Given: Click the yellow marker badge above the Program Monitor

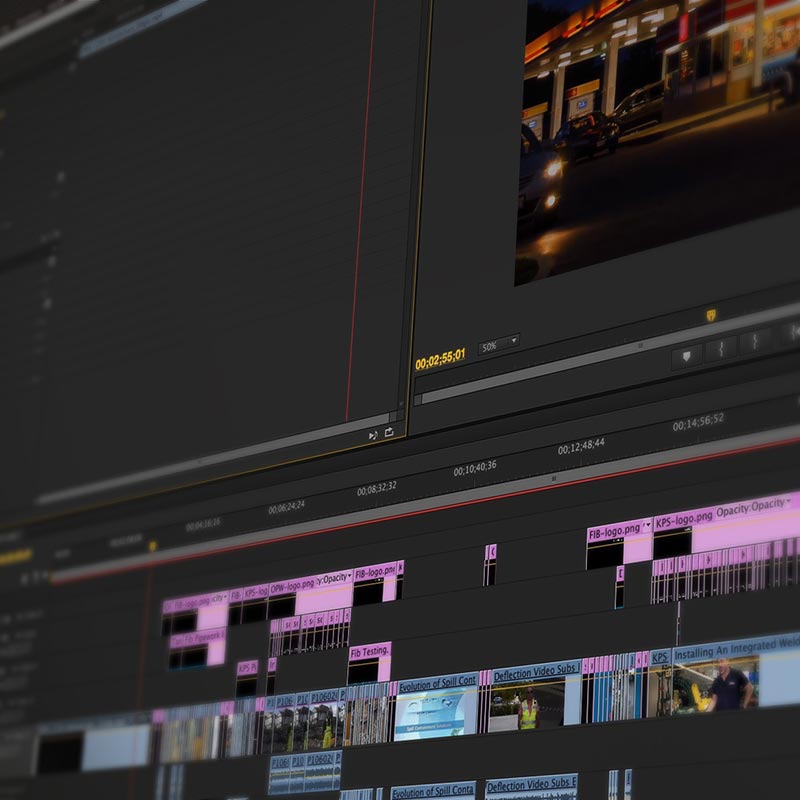Looking at the screenshot, I should [711, 314].
